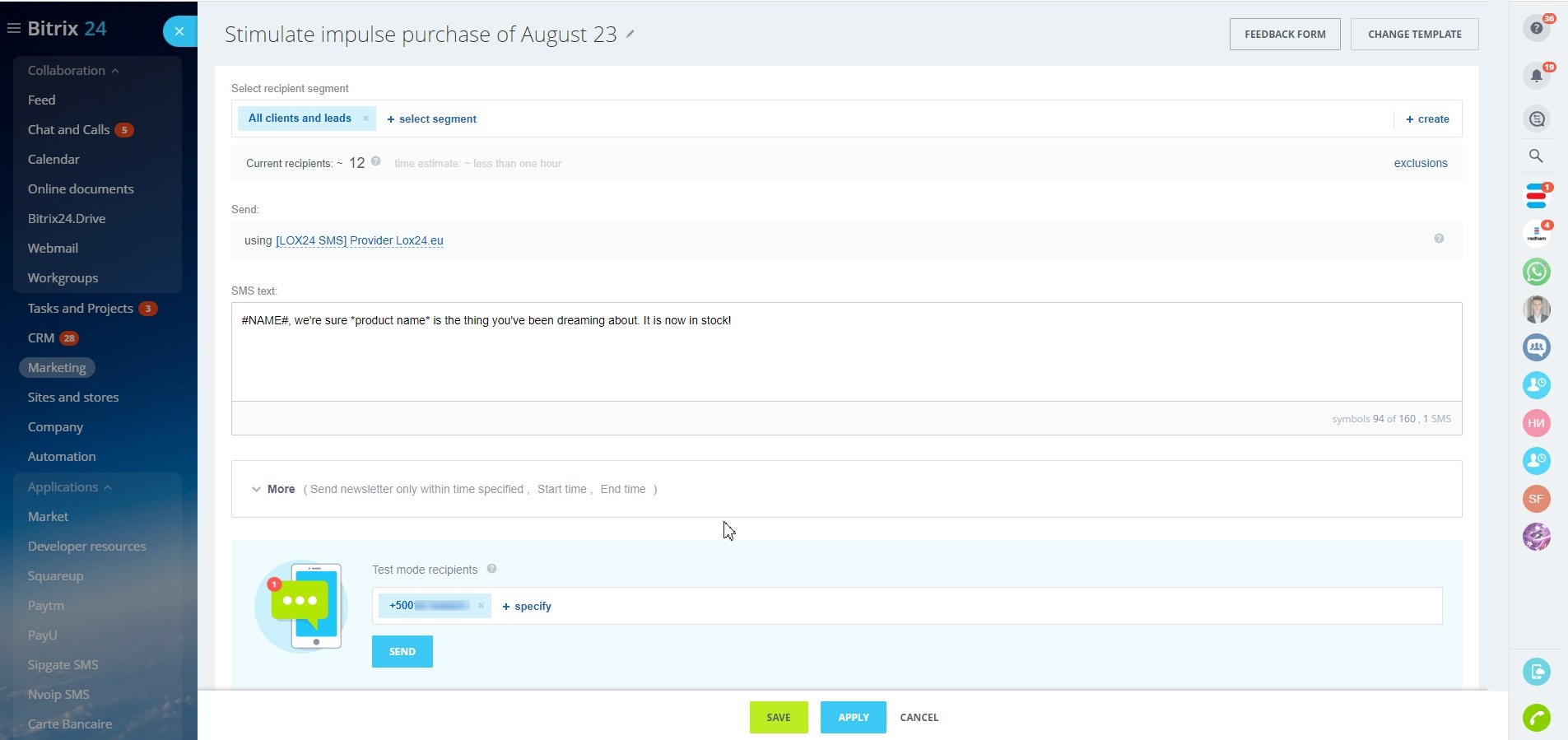Open the WhatsApp chat icon

pos(1536,272)
